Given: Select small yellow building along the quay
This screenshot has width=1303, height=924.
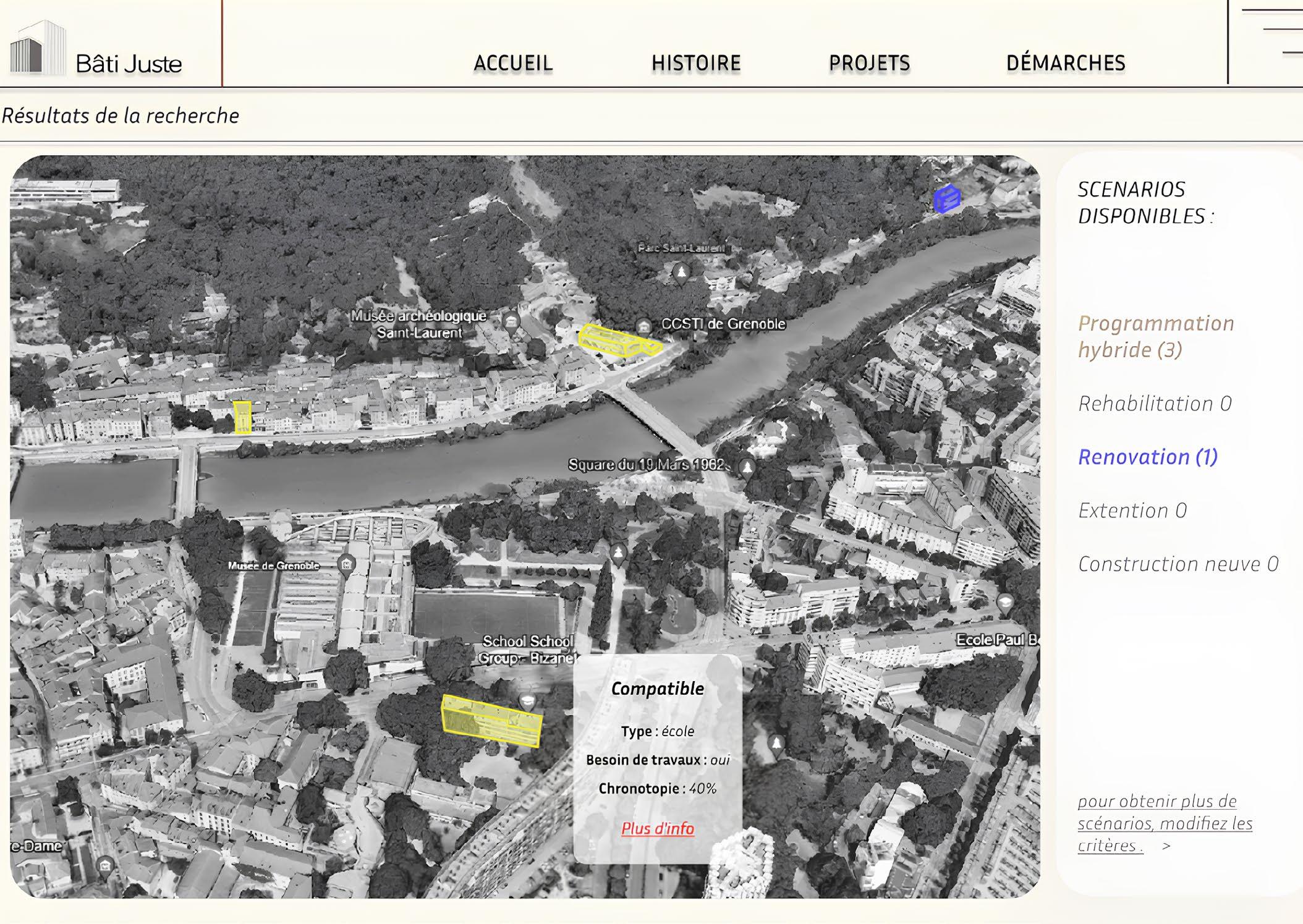Looking at the screenshot, I should (242, 417).
